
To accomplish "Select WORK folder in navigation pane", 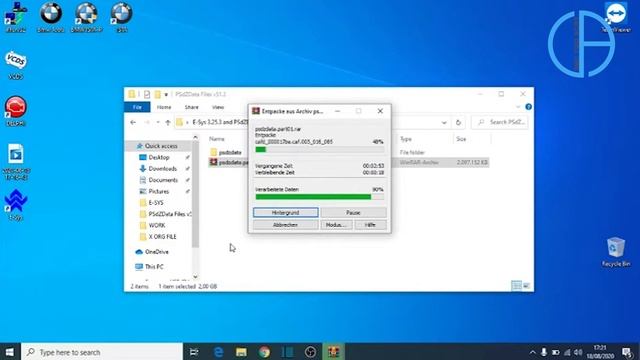I will coord(156,225).
